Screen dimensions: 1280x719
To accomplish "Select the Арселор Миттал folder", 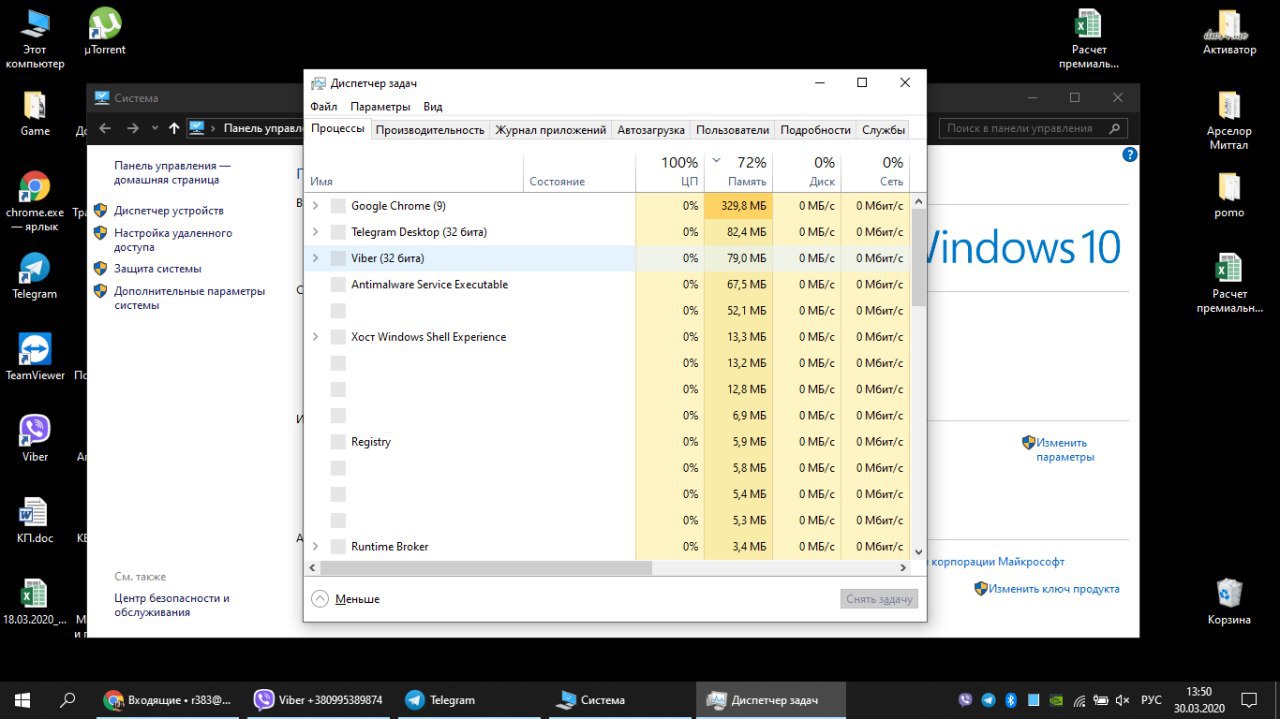I will coord(1229,120).
